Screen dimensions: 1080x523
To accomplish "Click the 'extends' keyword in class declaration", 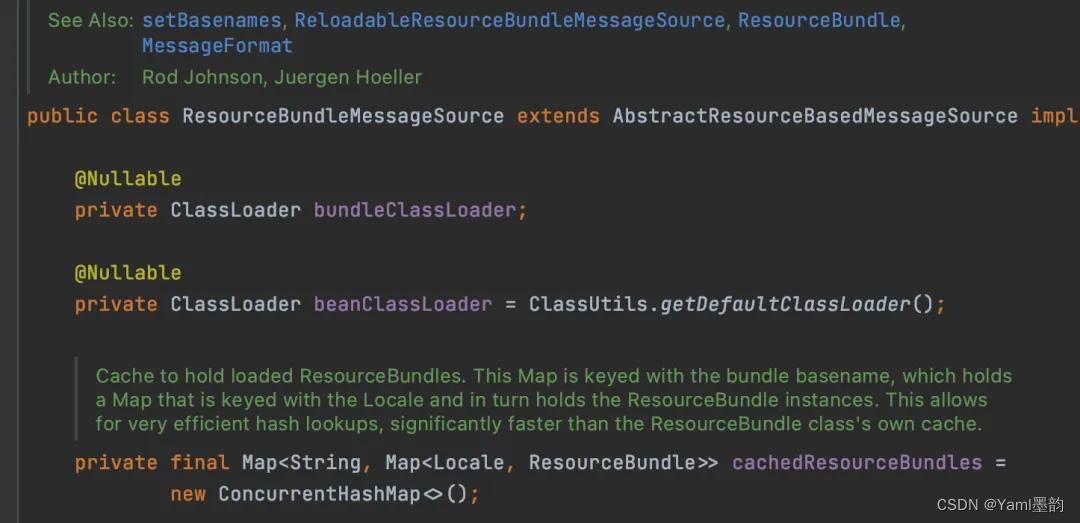I will (x=558, y=116).
